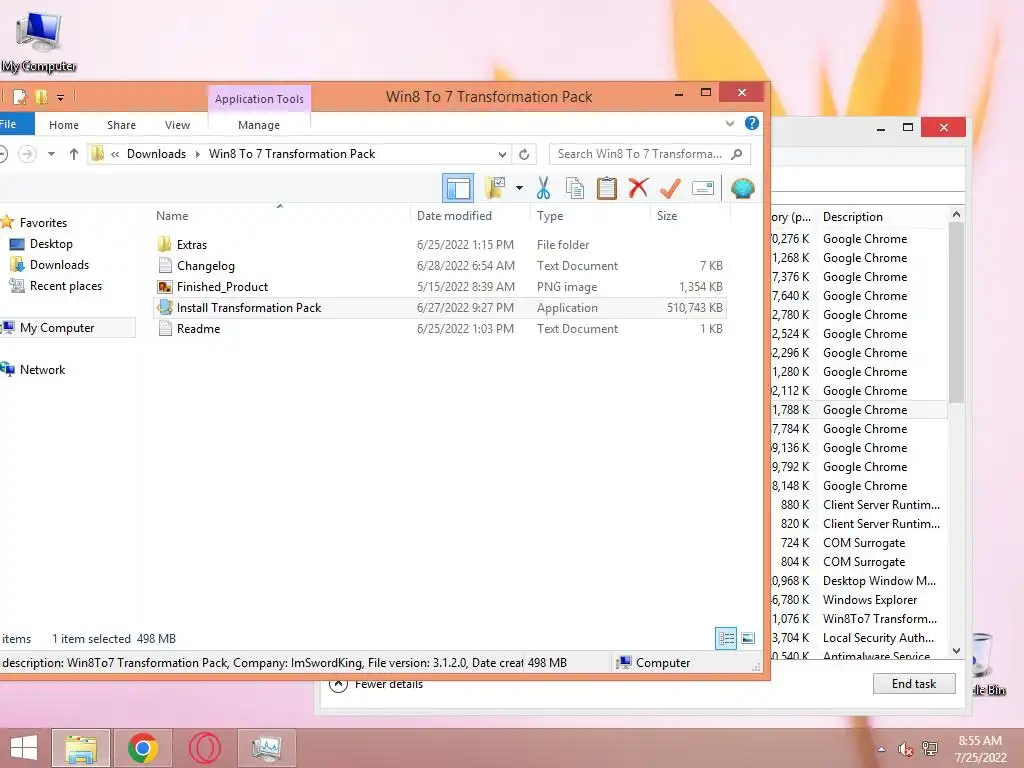Screen dimensions: 1024x768
Task: Click the search magnifier icon
Action: pyautogui.click(x=737, y=154)
